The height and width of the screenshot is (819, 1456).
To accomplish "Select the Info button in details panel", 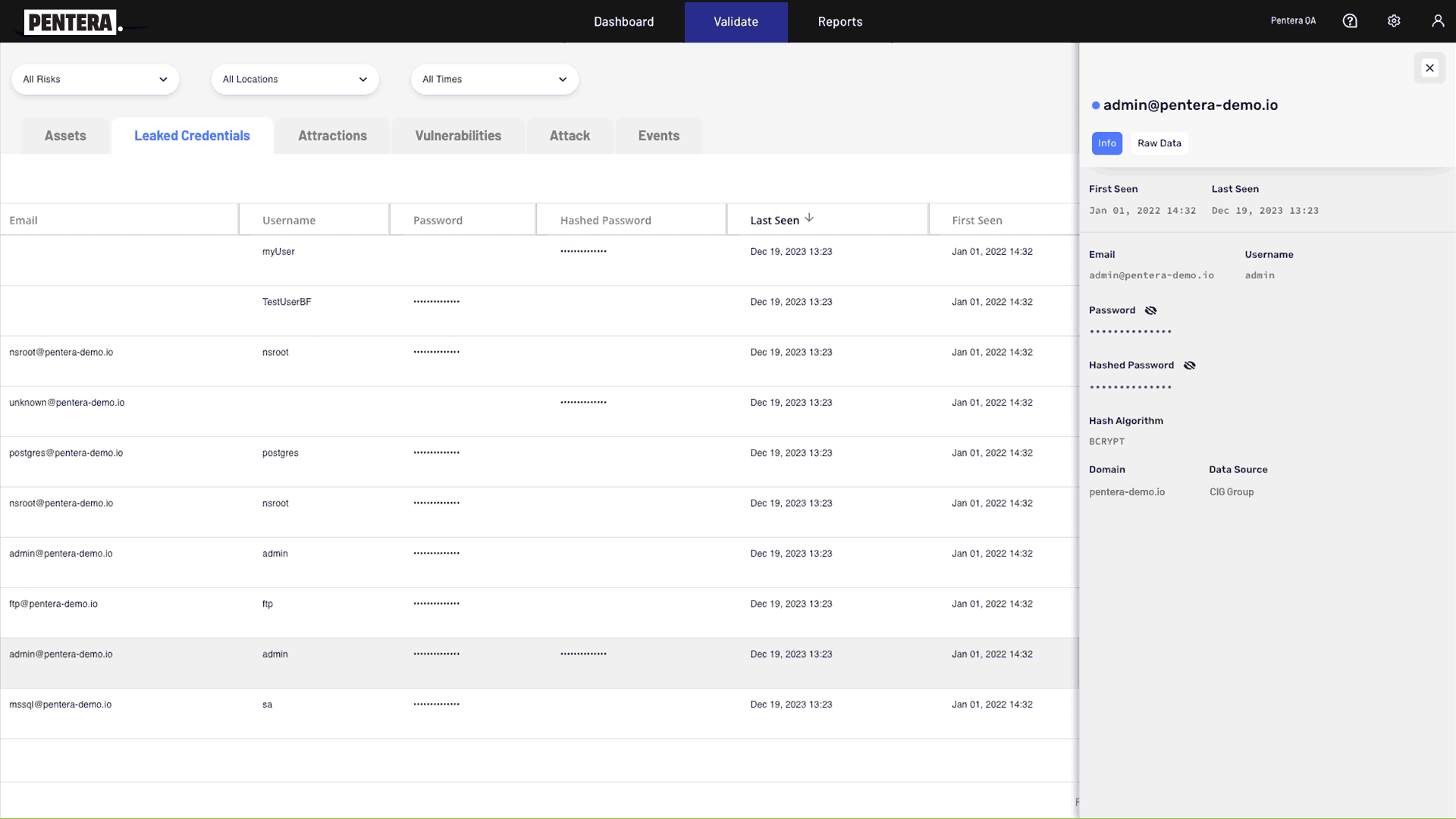I will tap(1106, 143).
